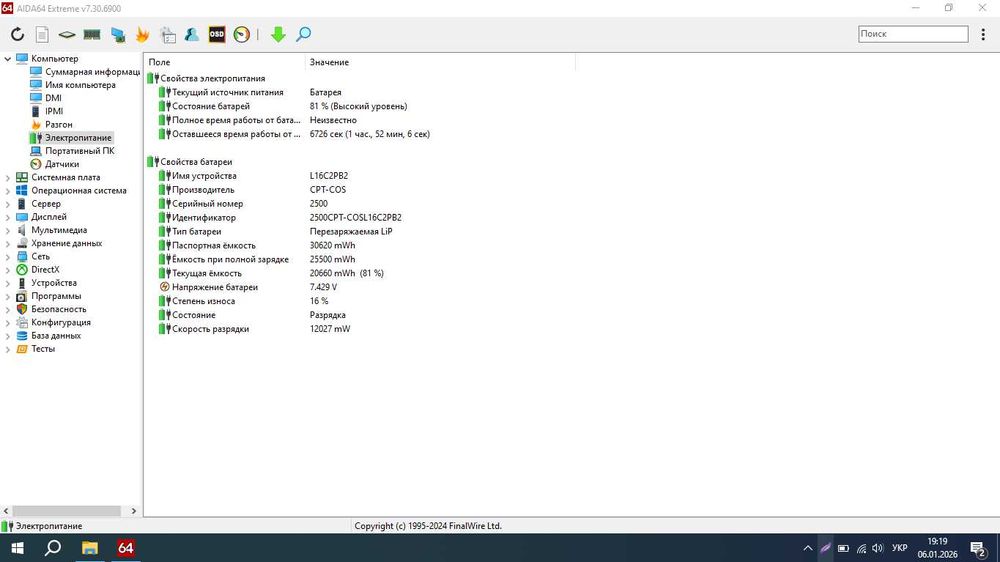Image resolution: width=1000 pixels, height=562 pixels.
Task: Expand the Сервер tree node
Action: coord(8,204)
